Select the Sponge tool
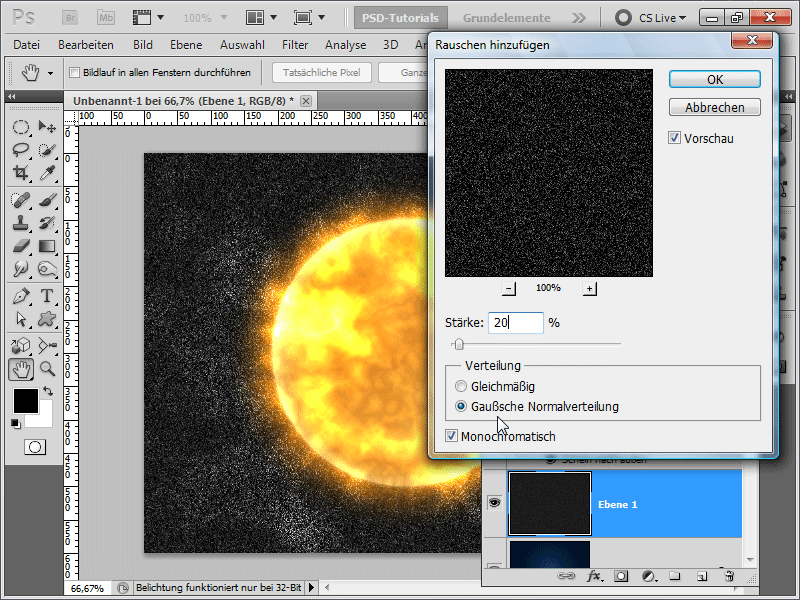800x600 pixels. coord(47,269)
